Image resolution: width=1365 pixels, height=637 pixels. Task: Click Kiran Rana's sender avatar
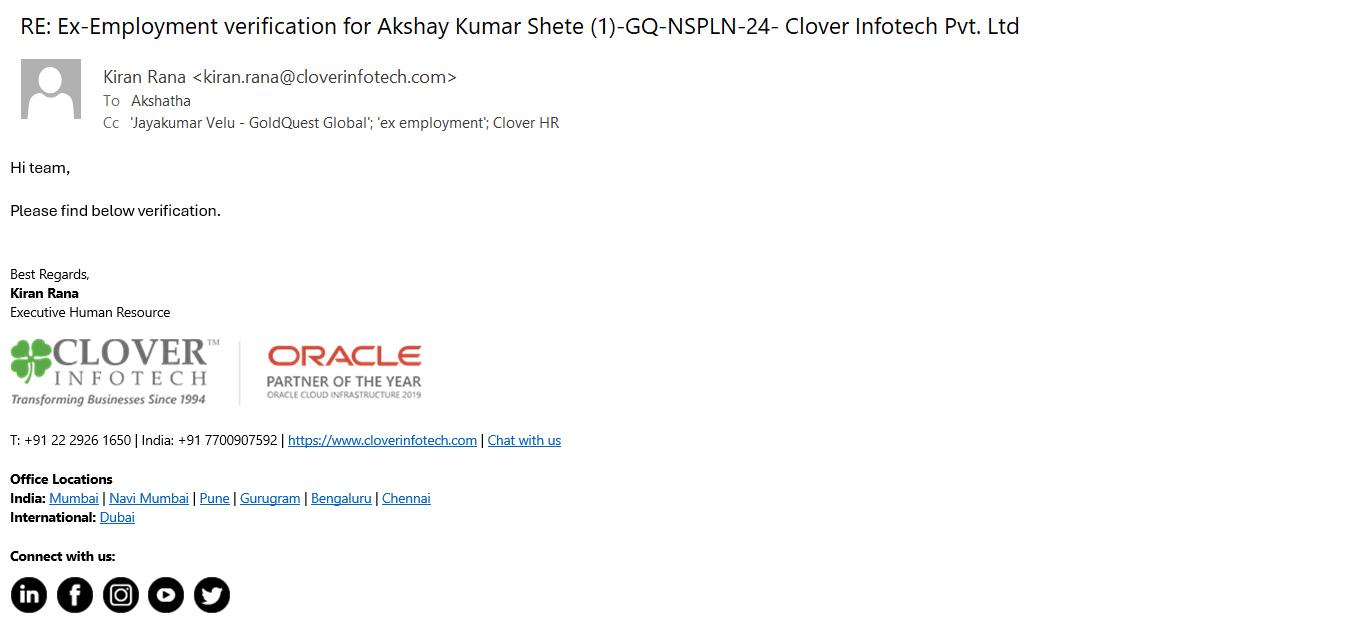[51, 89]
